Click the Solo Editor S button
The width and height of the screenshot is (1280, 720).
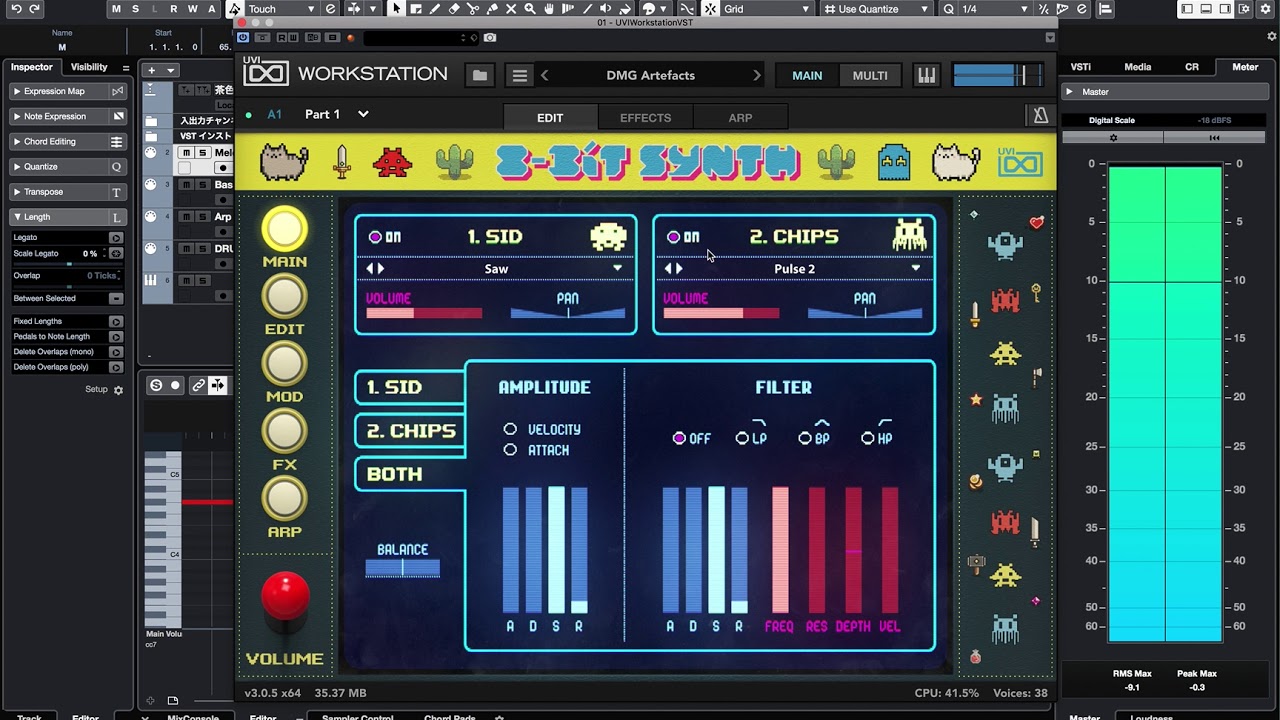coord(156,385)
